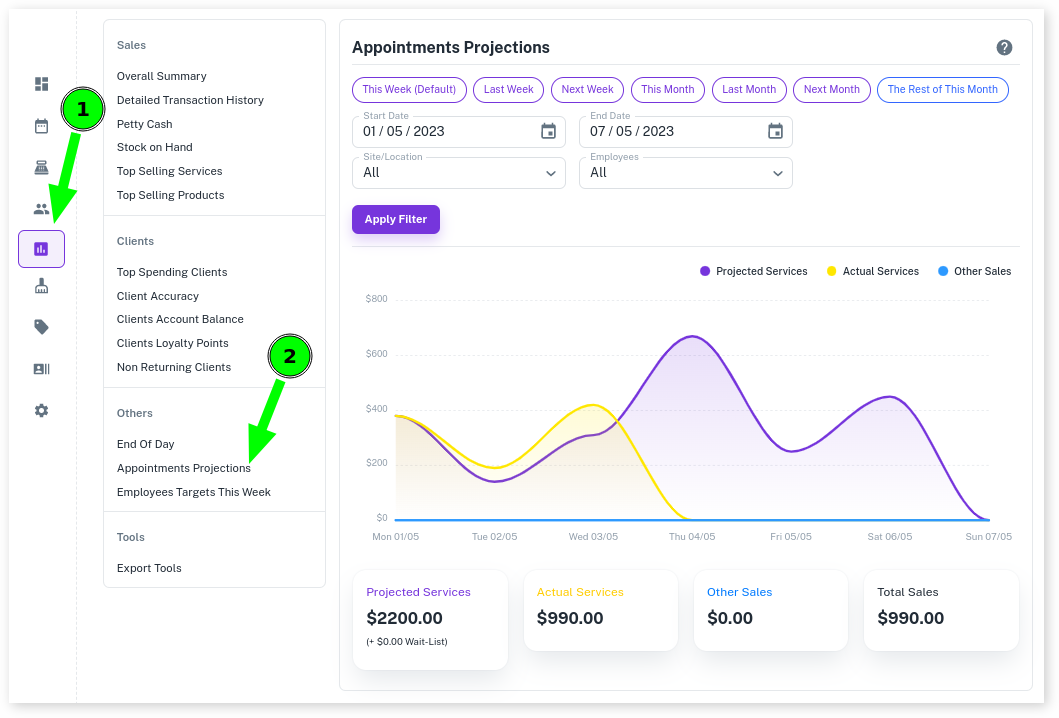Image resolution: width=1059 pixels, height=718 pixels.
Task: Open the Dashboard grid icon in sidebar
Action: (41, 84)
